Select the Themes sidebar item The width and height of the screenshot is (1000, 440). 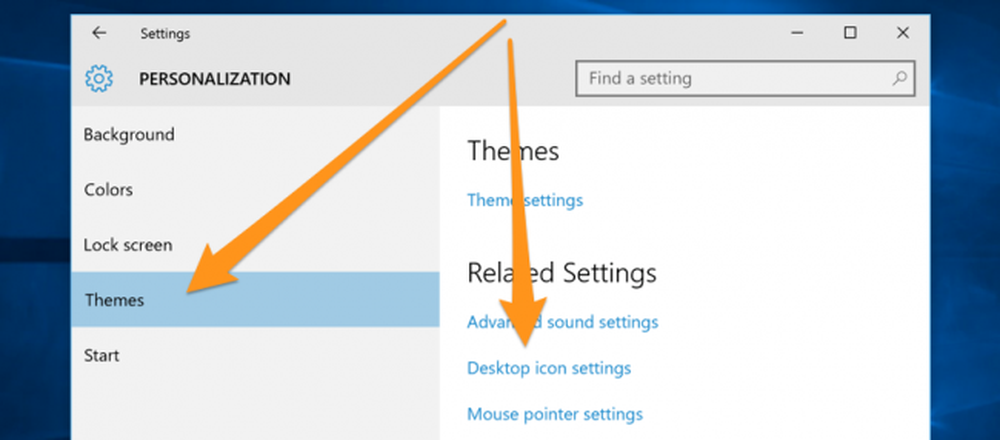click(255, 300)
